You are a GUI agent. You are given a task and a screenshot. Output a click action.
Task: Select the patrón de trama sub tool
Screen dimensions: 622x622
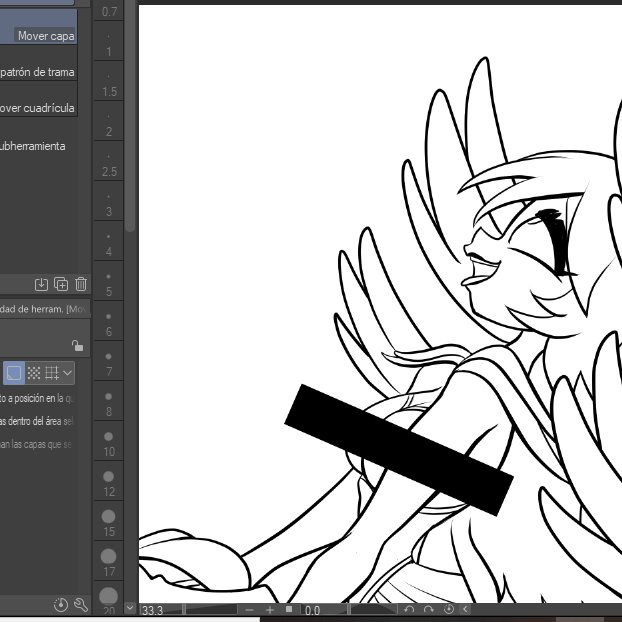pos(38,63)
